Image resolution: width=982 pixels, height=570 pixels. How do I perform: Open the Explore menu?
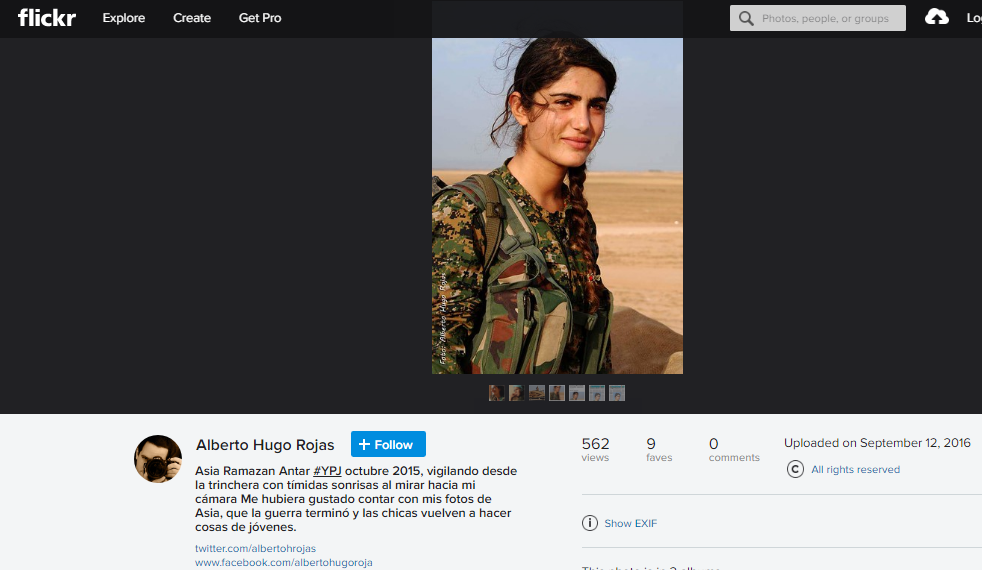[124, 18]
